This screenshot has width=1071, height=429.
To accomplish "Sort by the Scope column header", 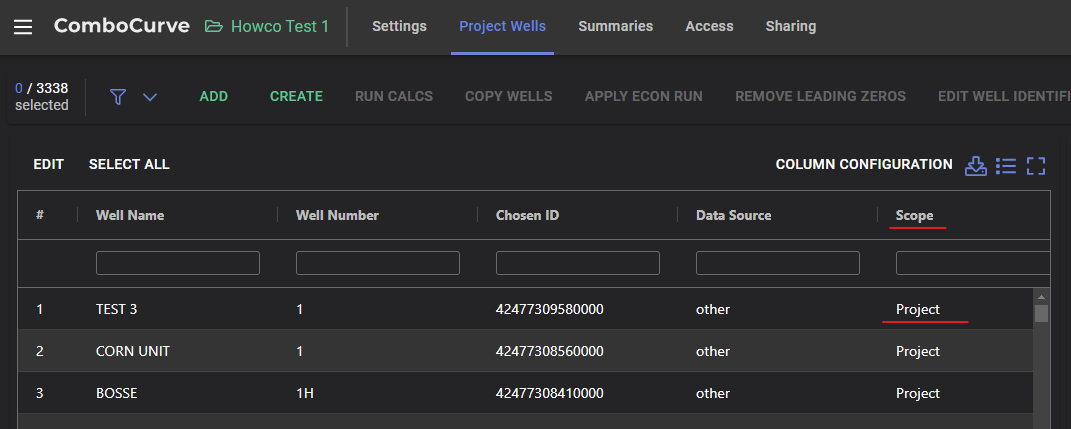I will pos(914,215).
